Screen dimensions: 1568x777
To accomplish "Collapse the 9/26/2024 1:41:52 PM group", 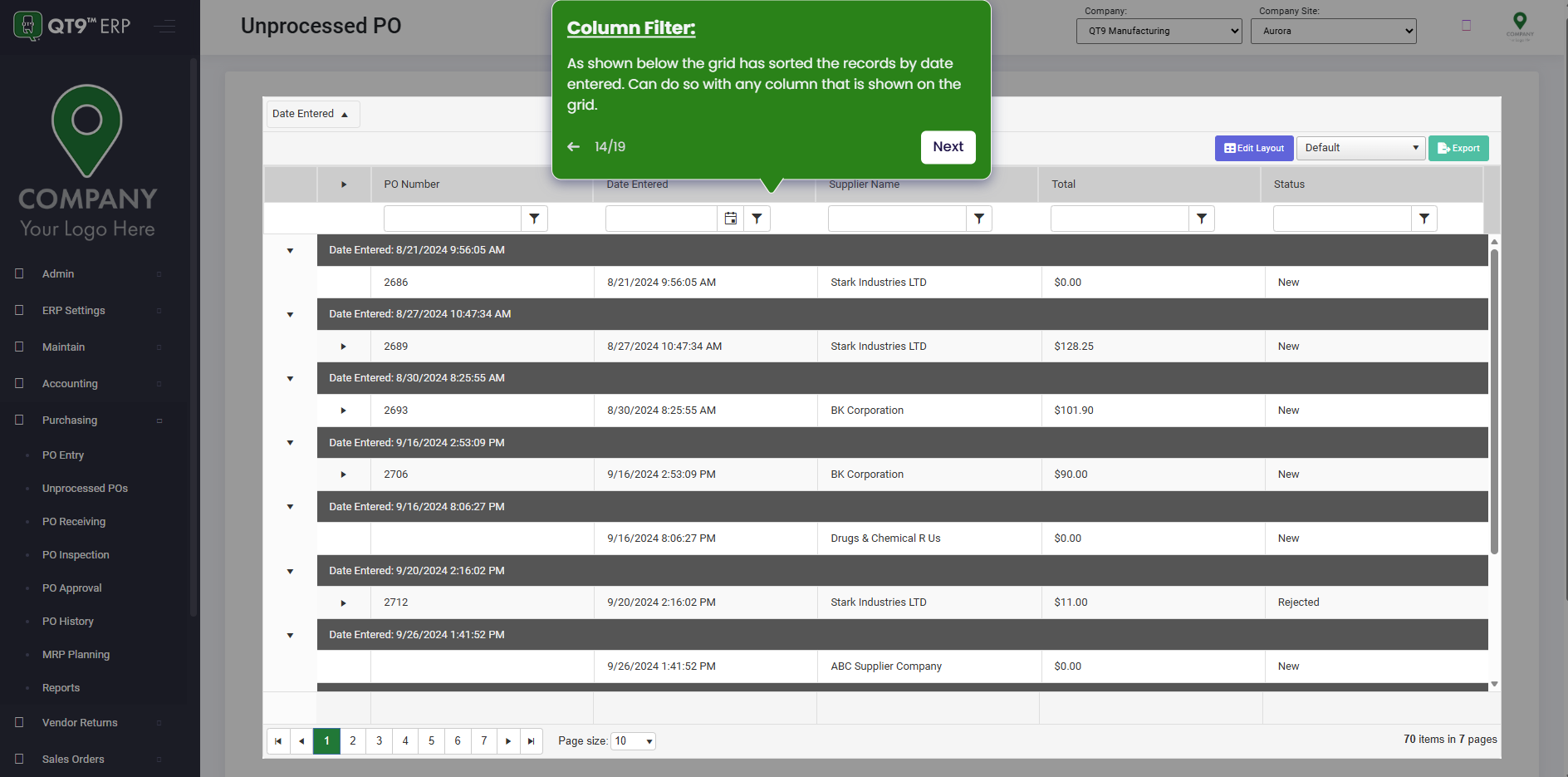I will pos(290,635).
